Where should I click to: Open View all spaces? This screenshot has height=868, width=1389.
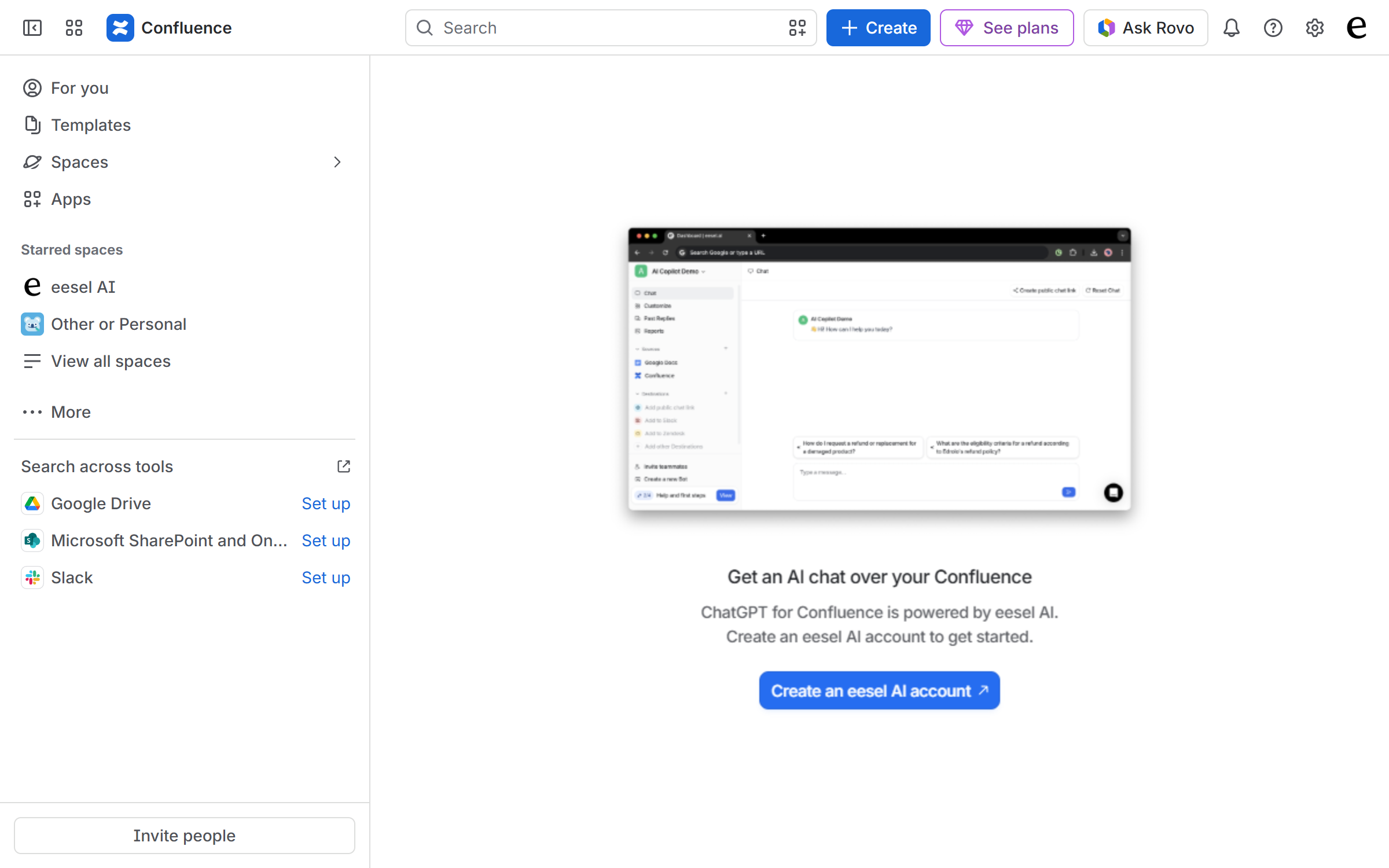click(185, 361)
